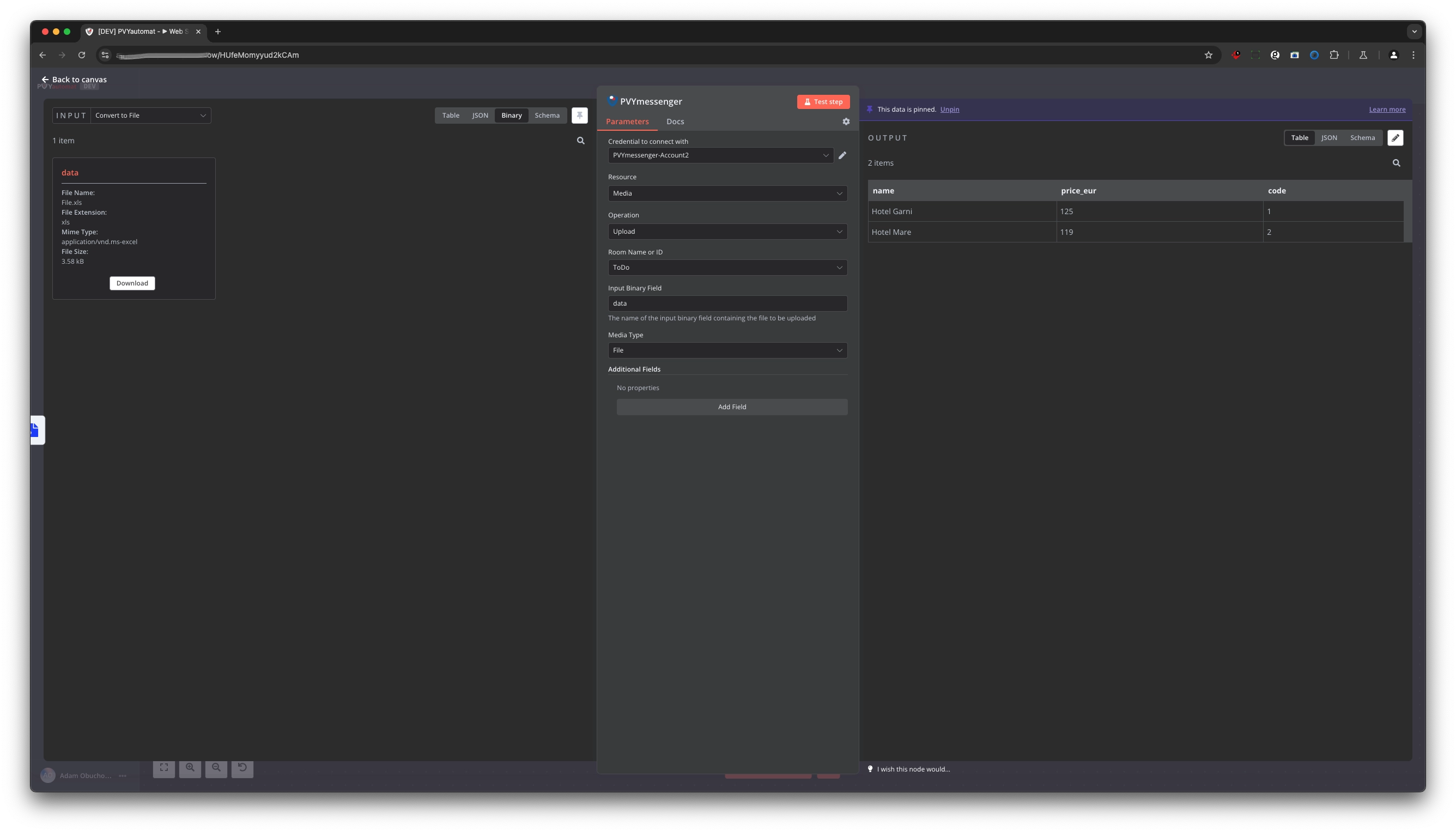Open the node settings gear

click(x=846, y=122)
